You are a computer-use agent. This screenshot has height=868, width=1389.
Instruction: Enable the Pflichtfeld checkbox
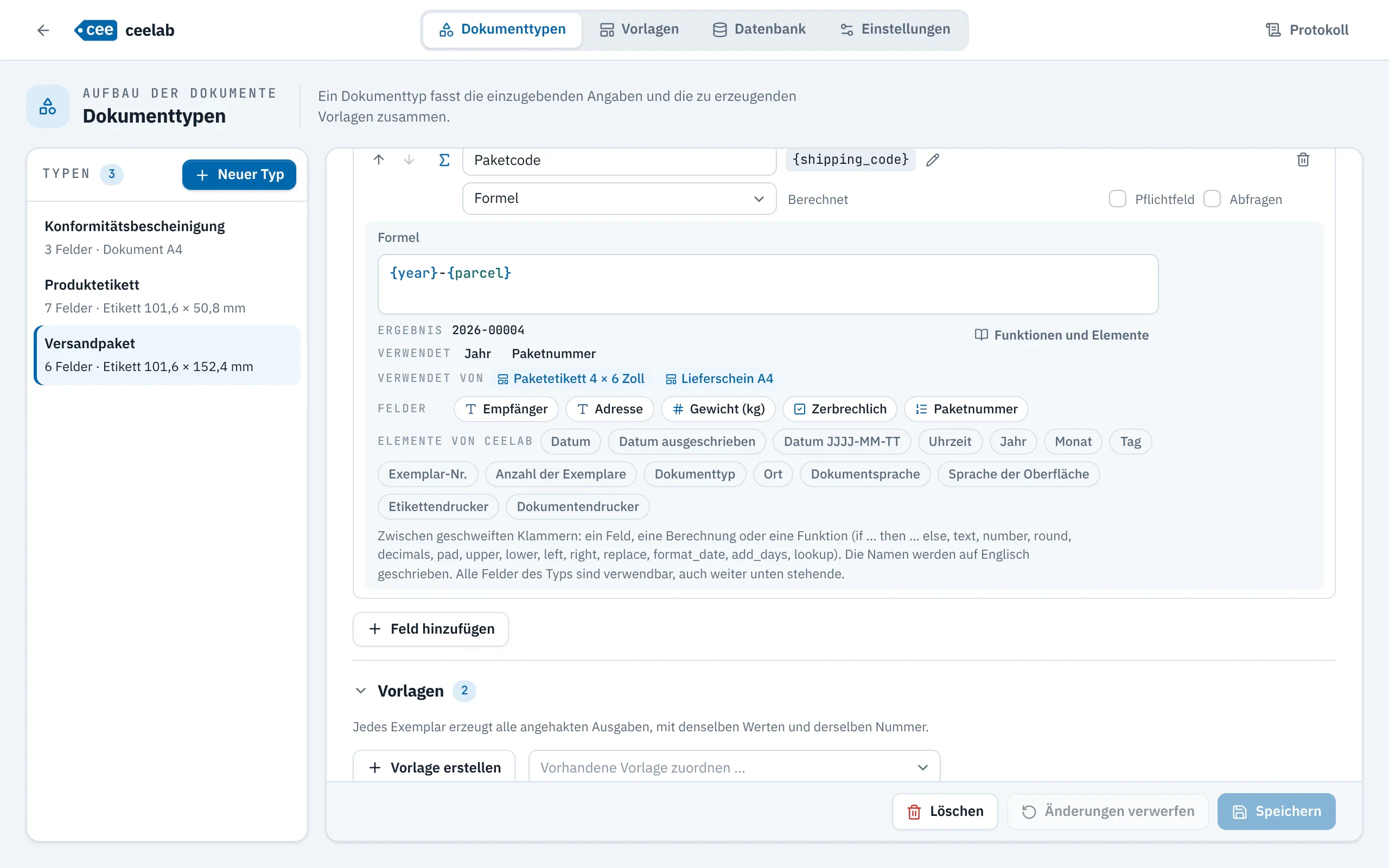point(1117,199)
